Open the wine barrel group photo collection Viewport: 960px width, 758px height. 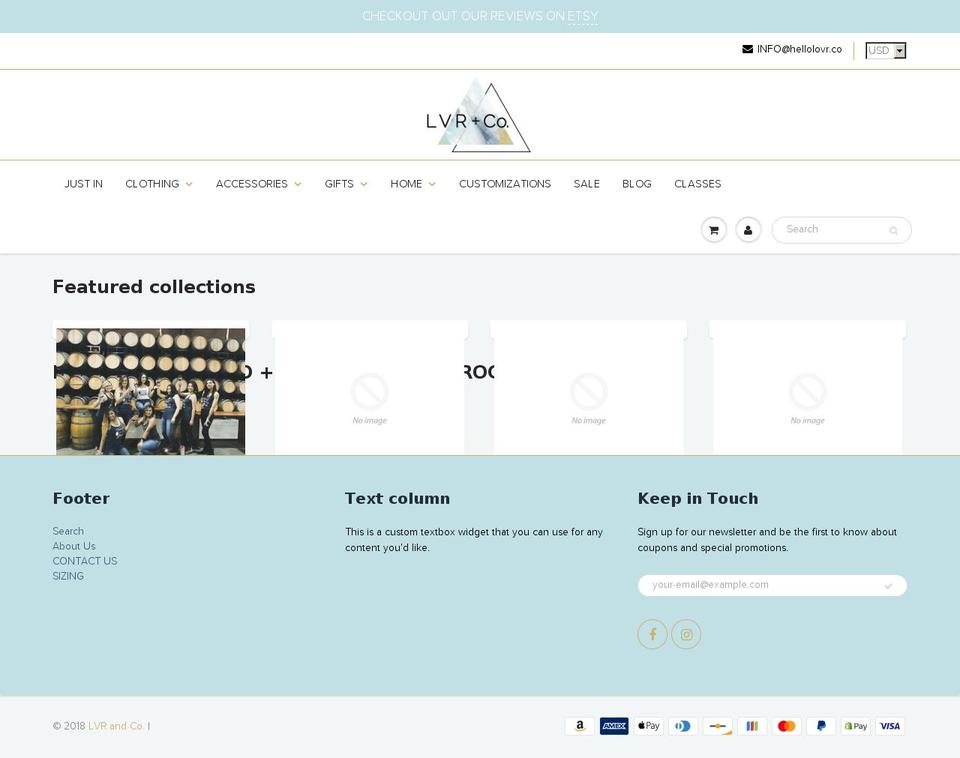pyautogui.click(x=150, y=391)
